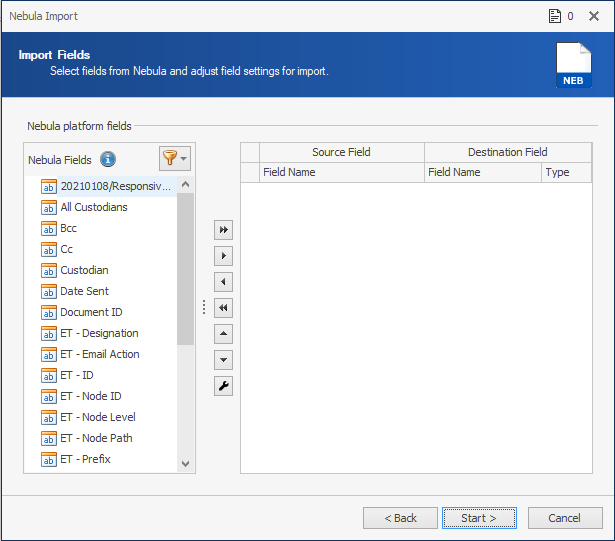The image size is (615, 541).
Task: Select the Document ID field
Action: point(91,312)
